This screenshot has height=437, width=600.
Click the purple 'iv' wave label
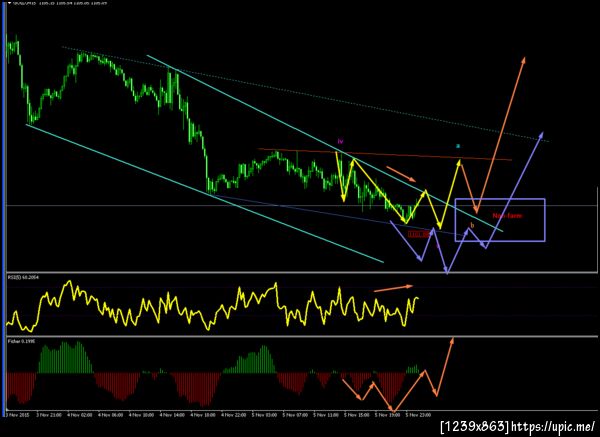tap(340, 141)
